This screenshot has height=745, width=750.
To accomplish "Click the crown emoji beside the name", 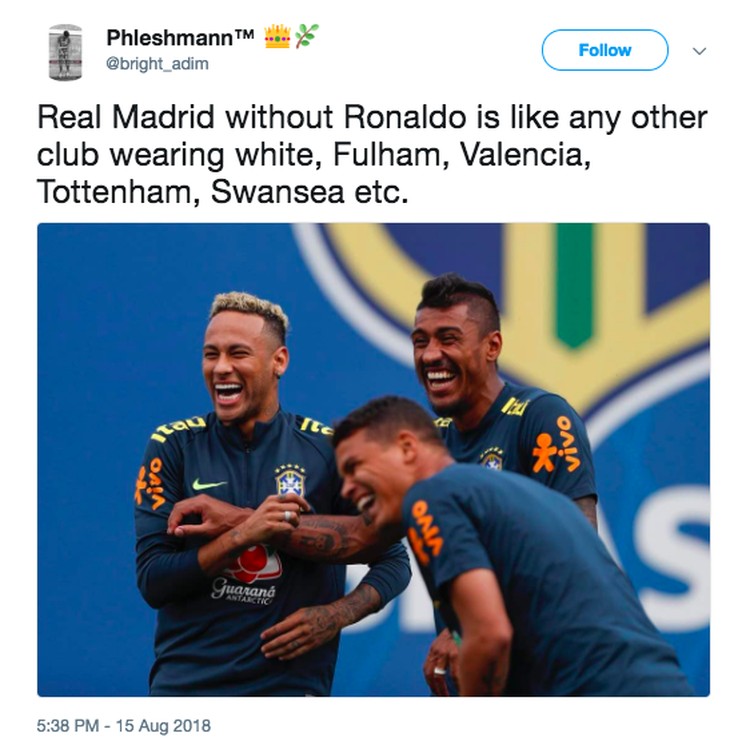I will 277,36.
